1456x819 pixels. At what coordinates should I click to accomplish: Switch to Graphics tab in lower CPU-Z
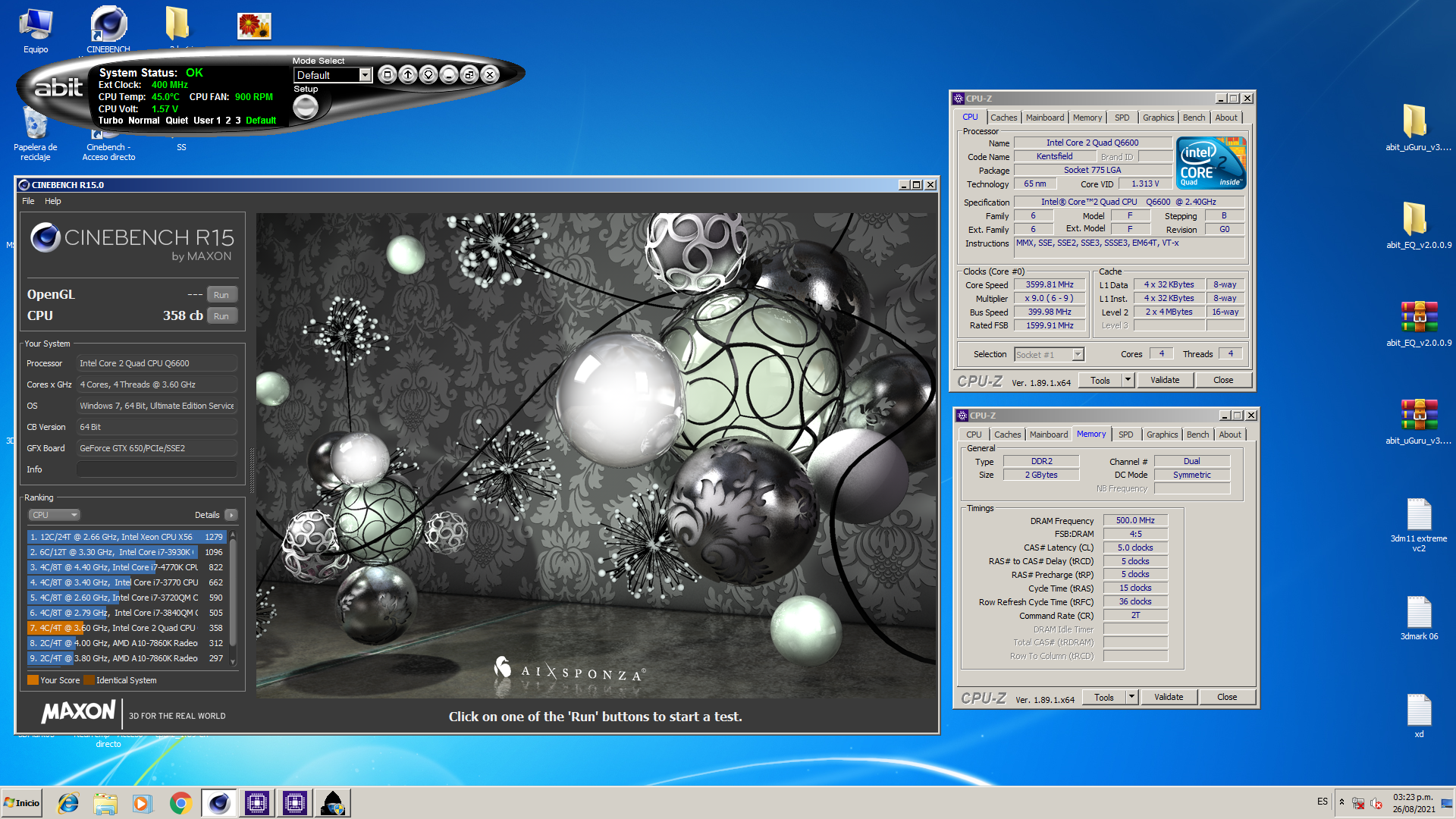pos(1162,435)
